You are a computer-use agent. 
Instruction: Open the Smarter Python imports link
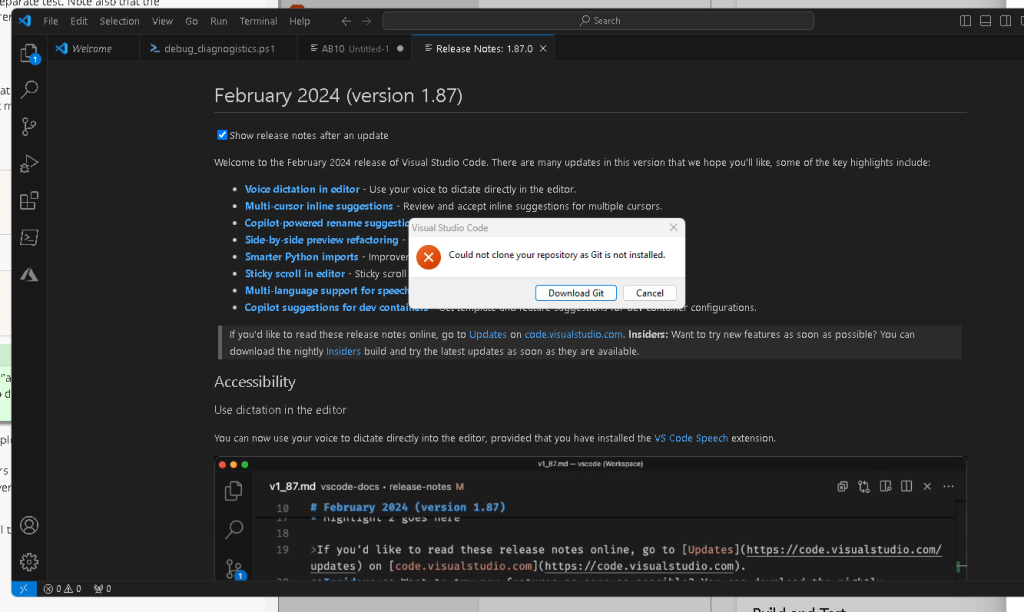coord(301,257)
